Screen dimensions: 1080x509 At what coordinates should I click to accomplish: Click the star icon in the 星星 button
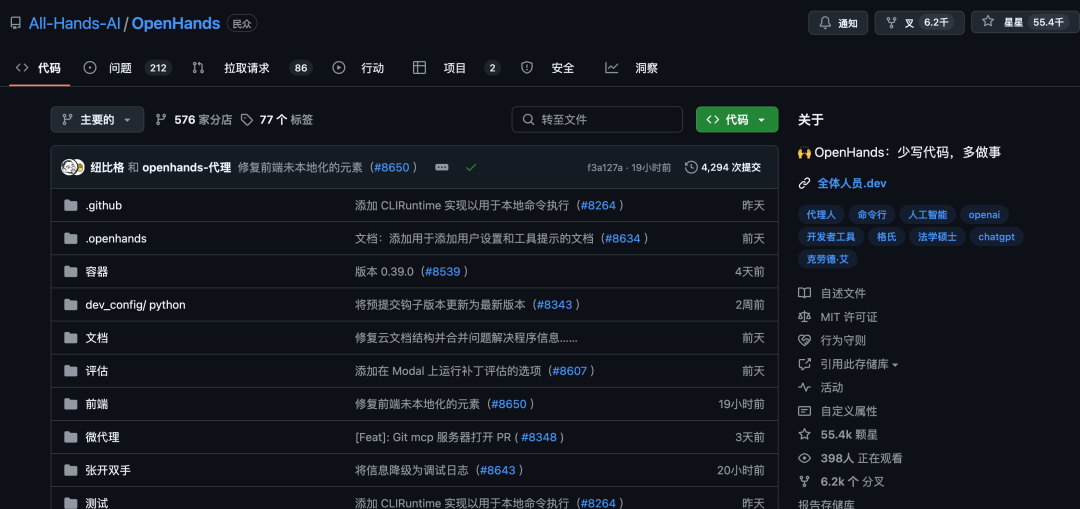(988, 22)
